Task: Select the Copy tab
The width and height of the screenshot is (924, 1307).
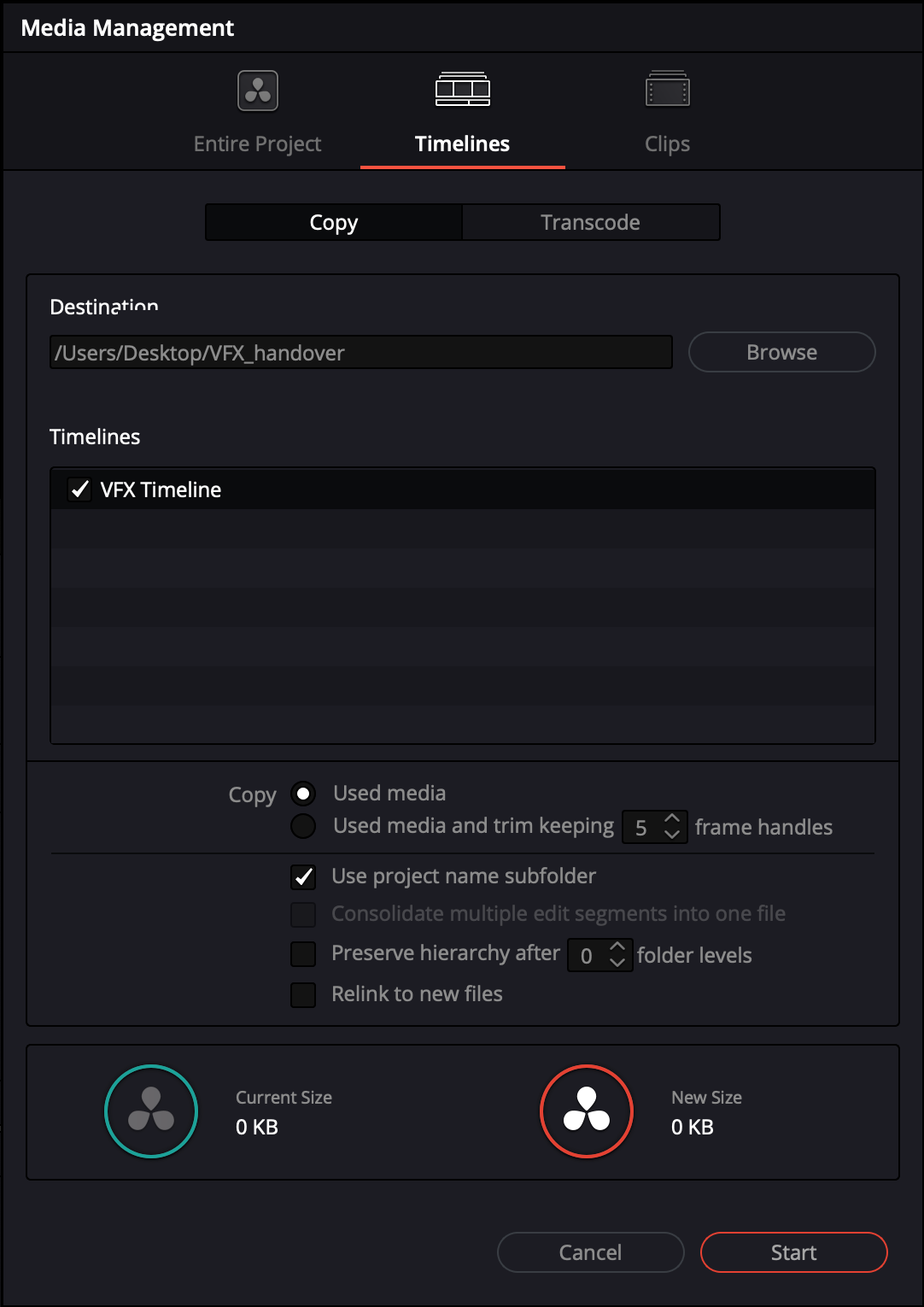Action: [333, 222]
